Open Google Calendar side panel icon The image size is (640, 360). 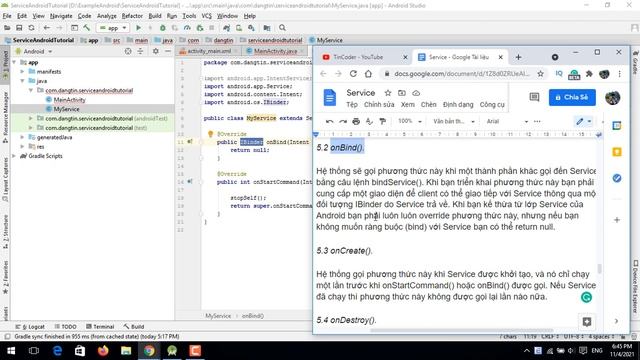pos(617,126)
